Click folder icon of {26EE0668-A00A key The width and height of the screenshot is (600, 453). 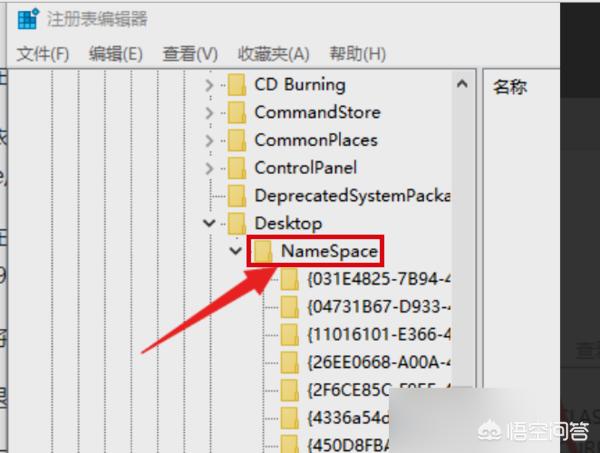click(x=291, y=361)
